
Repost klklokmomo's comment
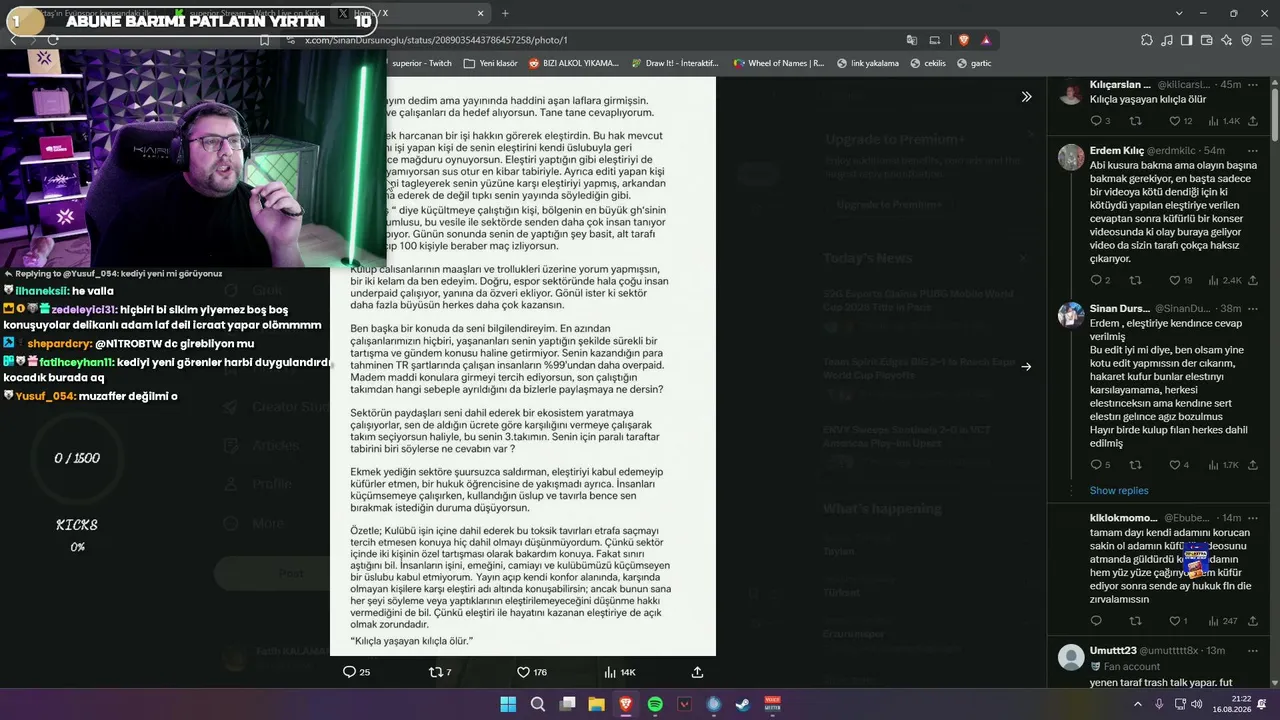coord(1135,621)
